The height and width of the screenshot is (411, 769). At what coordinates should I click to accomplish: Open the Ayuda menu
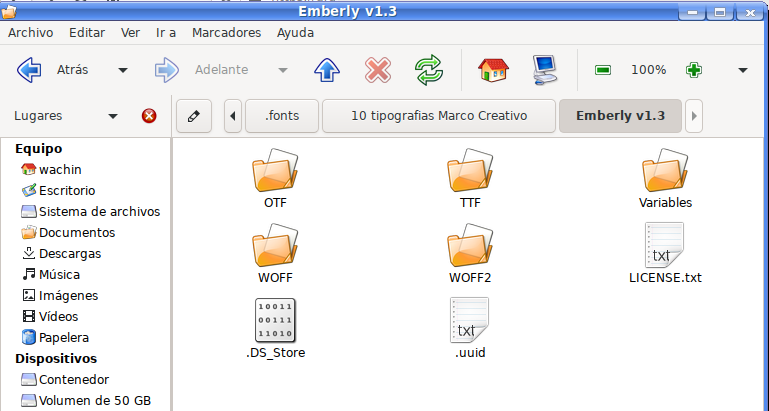(295, 33)
